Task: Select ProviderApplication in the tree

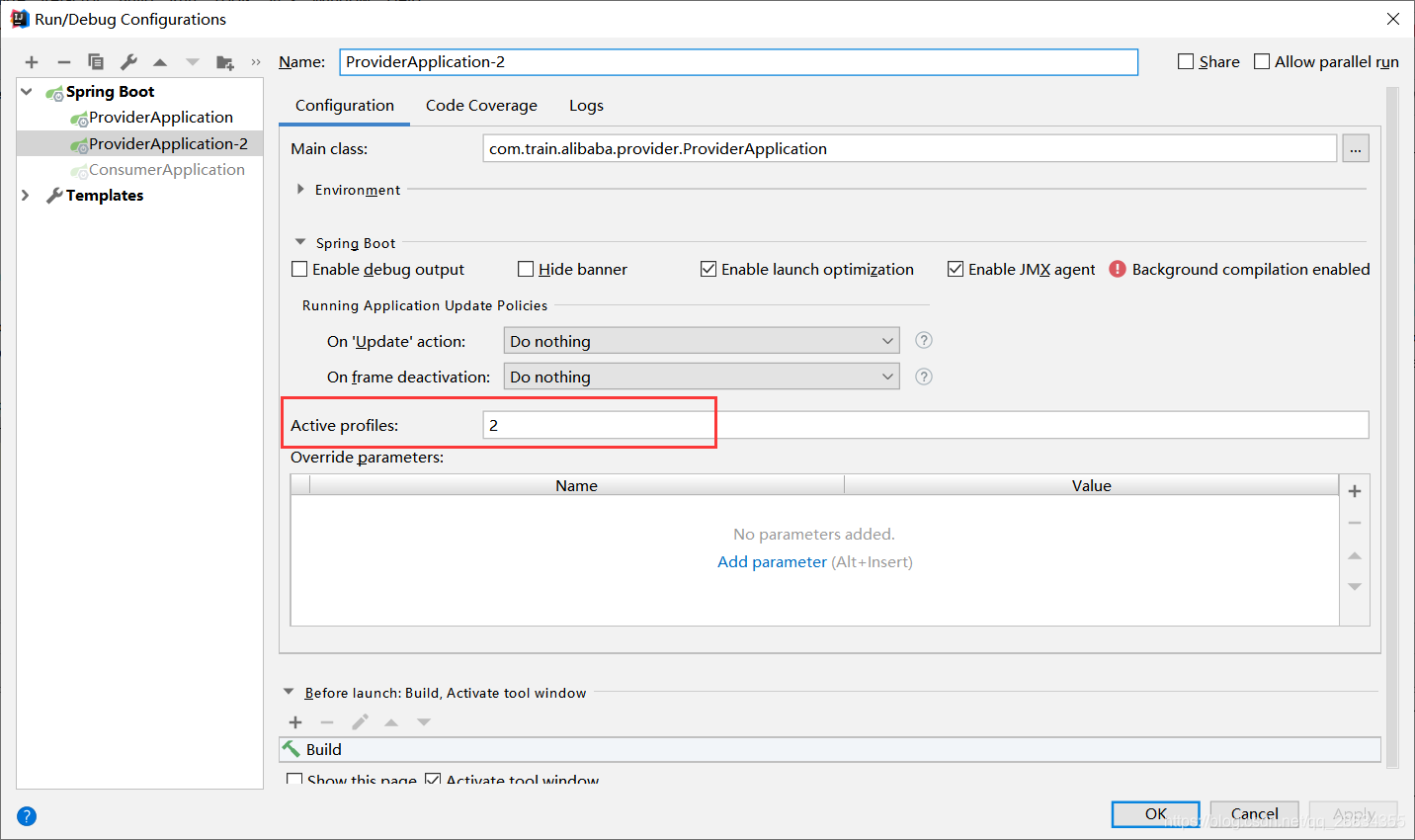Action: pyautogui.click(x=161, y=118)
